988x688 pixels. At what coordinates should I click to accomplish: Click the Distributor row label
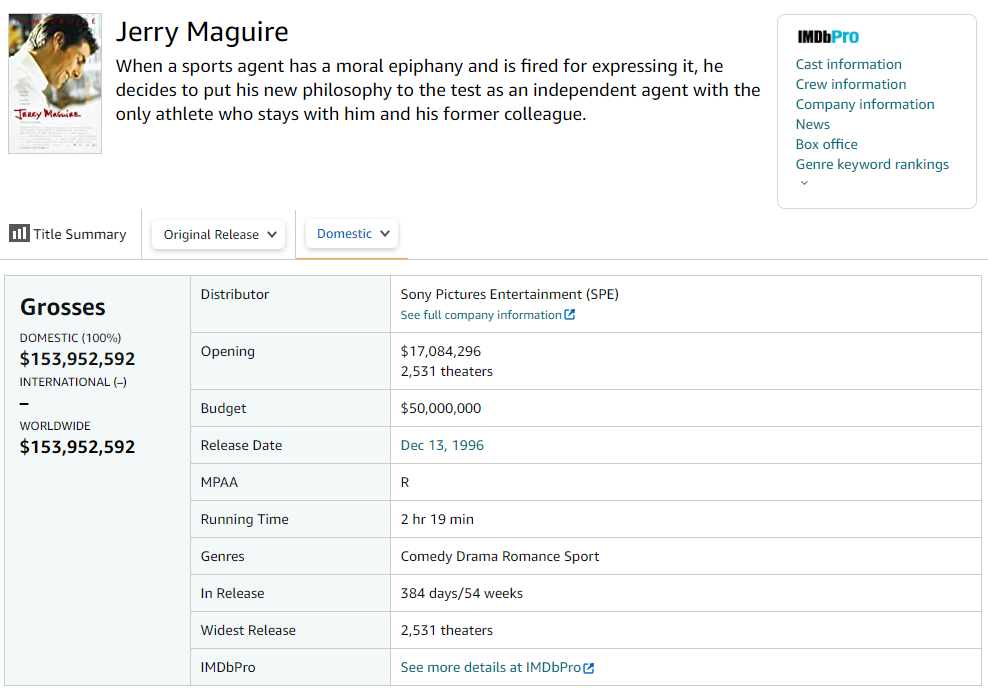(235, 294)
